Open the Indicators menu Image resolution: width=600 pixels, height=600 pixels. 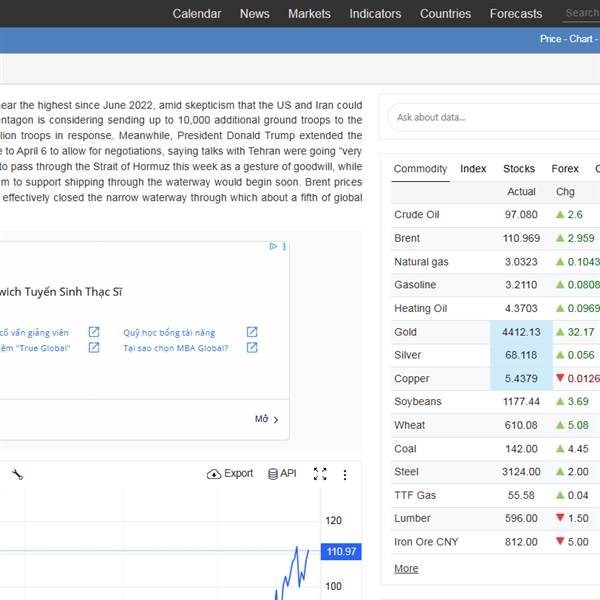tap(375, 14)
